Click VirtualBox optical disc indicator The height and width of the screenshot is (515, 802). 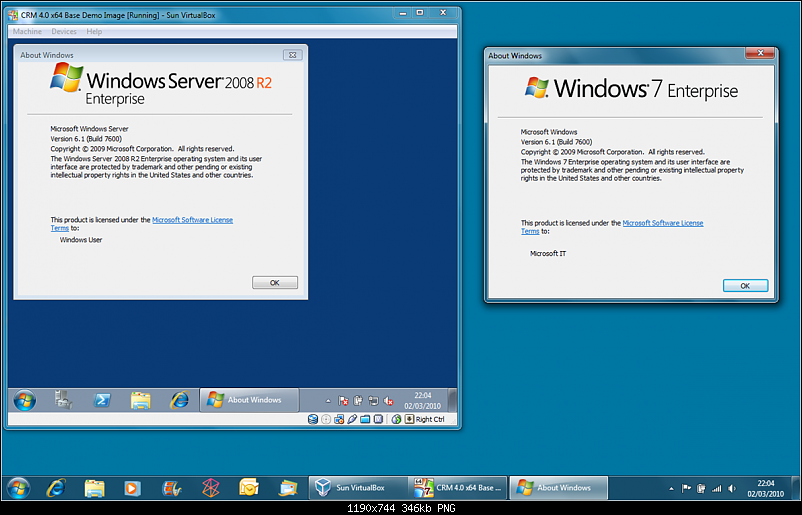pyautogui.click(x=326, y=419)
